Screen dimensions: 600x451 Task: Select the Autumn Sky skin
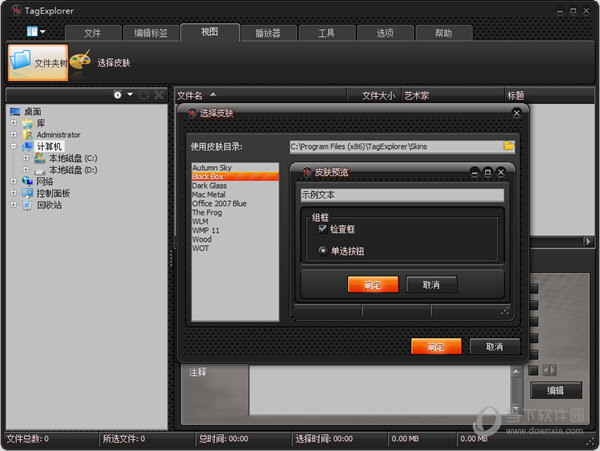pyautogui.click(x=235, y=168)
